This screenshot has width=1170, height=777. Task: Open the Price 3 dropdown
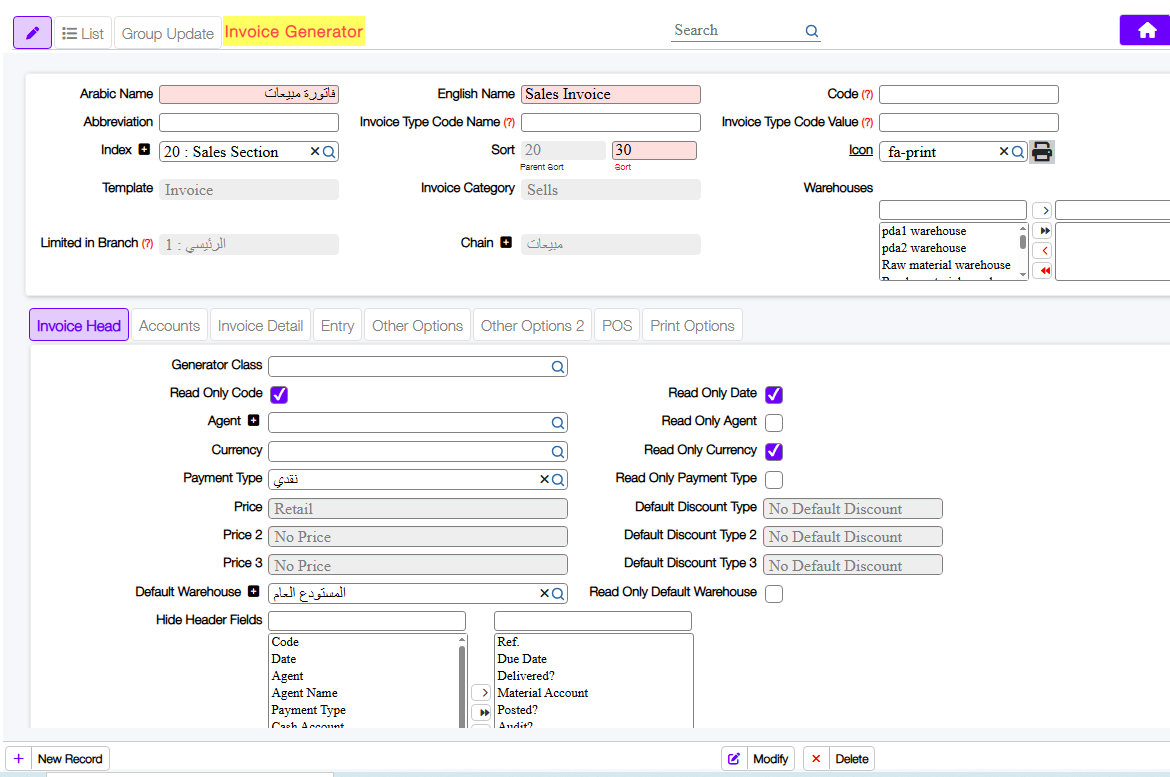coord(418,565)
